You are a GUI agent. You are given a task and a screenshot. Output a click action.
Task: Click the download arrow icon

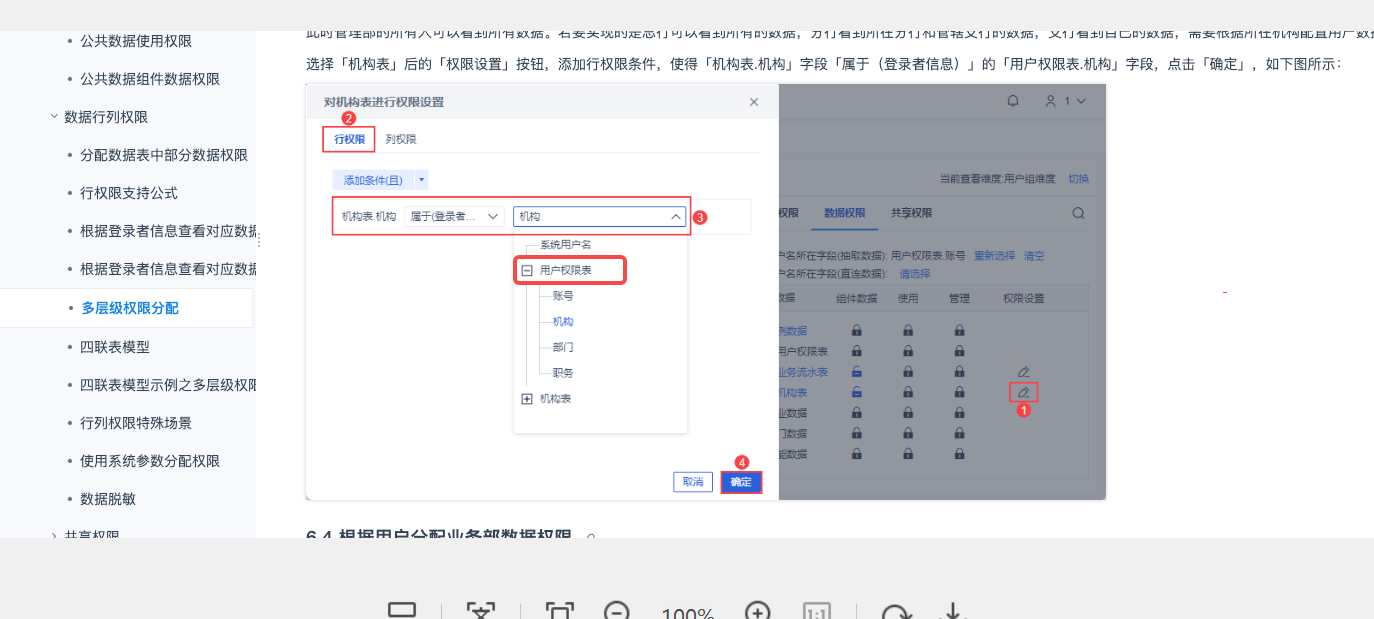click(x=953, y=612)
